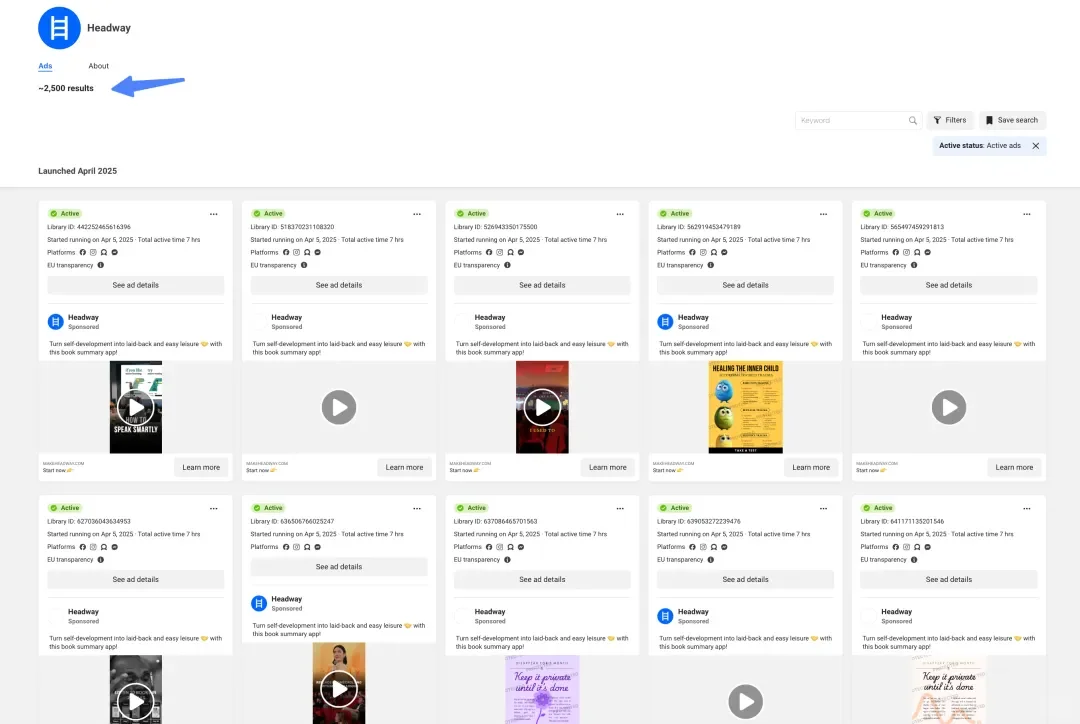Image resolution: width=1080 pixels, height=724 pixels.
Task: Click EU transparency info icon on ad 637086465701563
Action: pyautogui.click(x=507, y=560)
